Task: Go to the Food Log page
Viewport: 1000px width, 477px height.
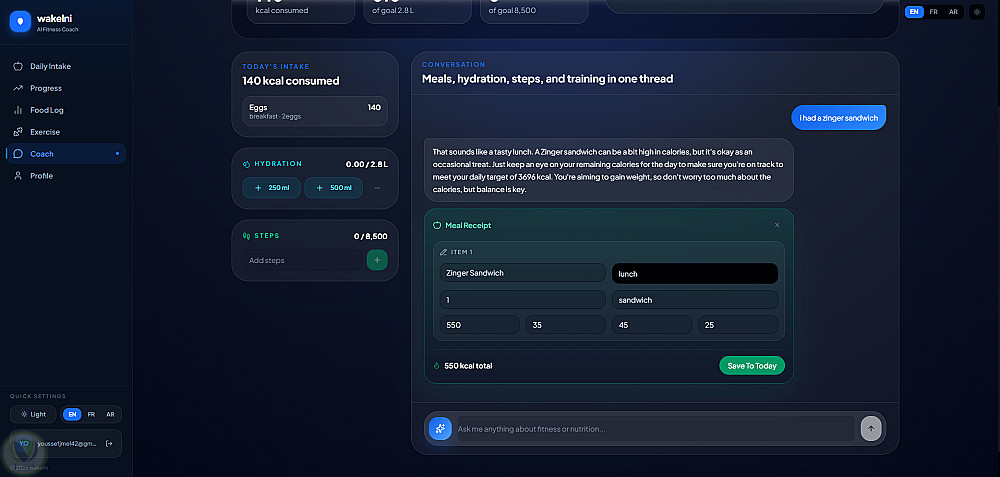Action: tap(46, 110)
